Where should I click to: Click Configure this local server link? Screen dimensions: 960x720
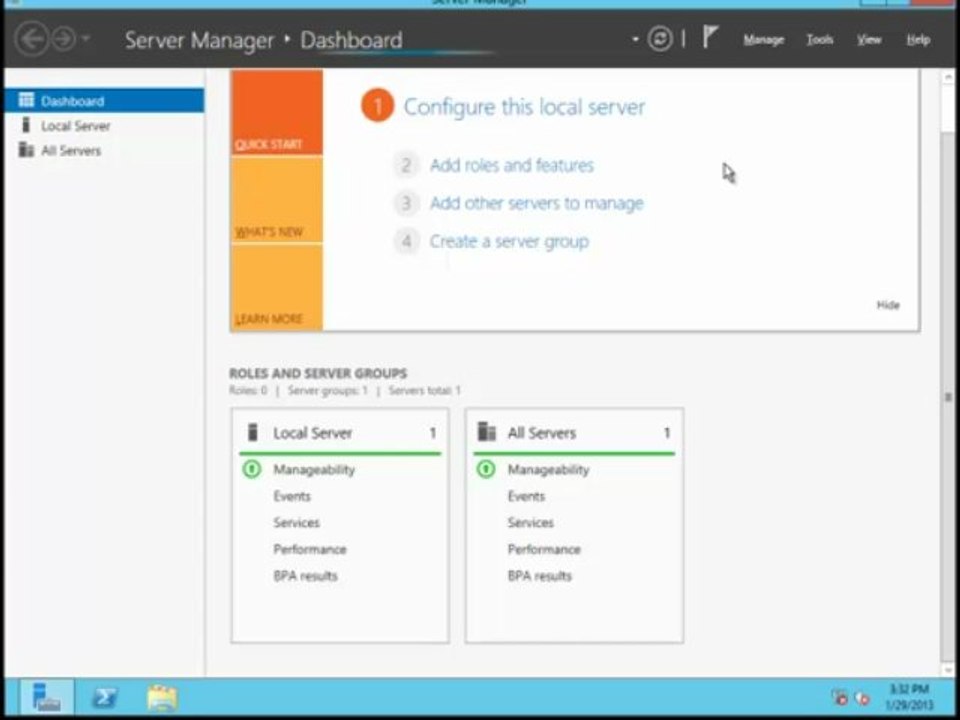tap(524, 107)
